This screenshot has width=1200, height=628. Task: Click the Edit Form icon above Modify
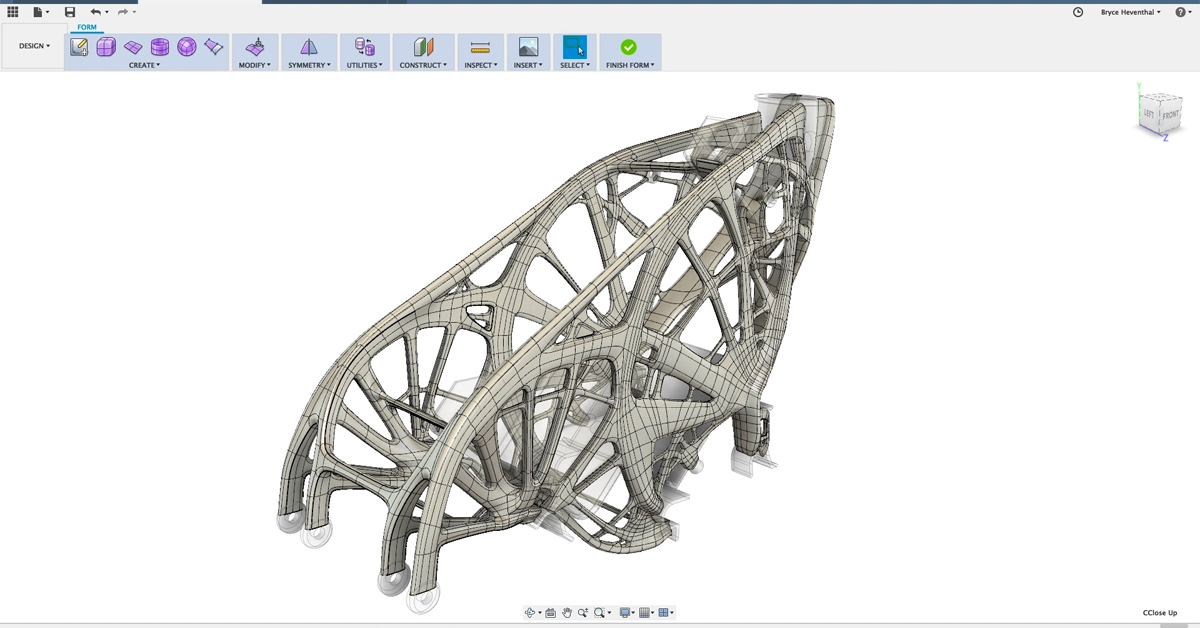click(x=255, y=47)
